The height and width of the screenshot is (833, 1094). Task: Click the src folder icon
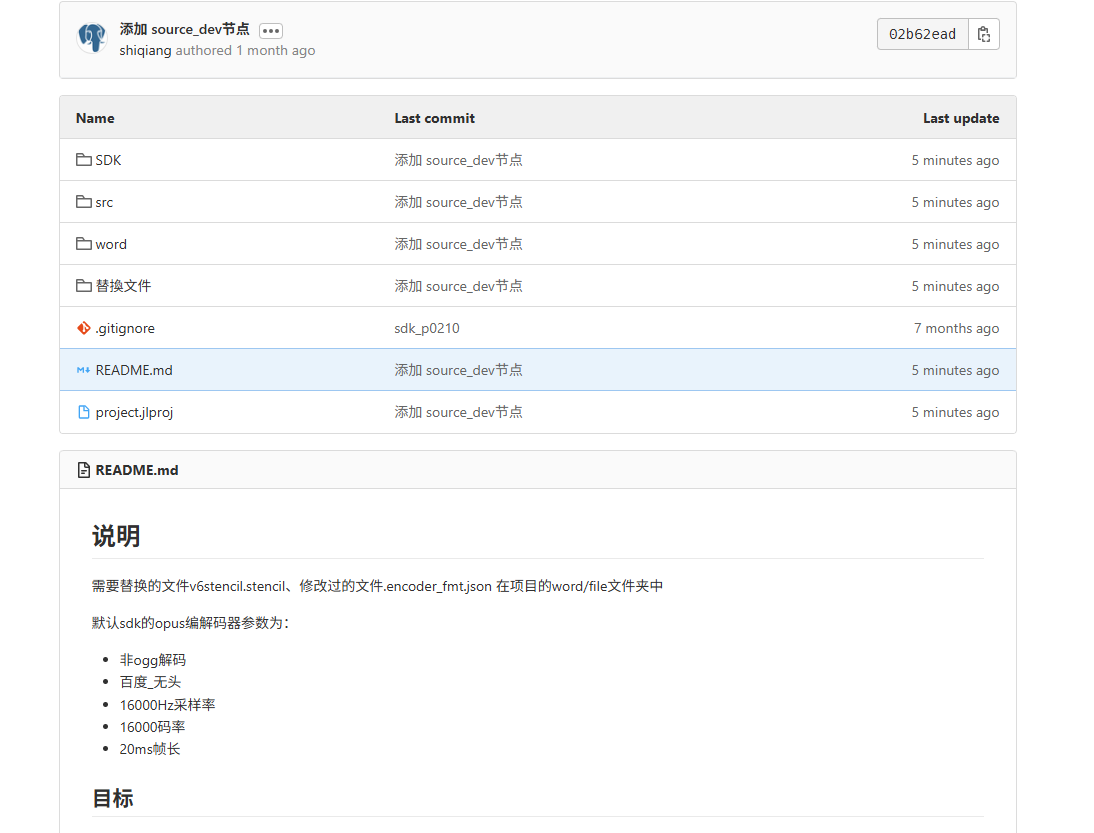[x=84, y=202]
